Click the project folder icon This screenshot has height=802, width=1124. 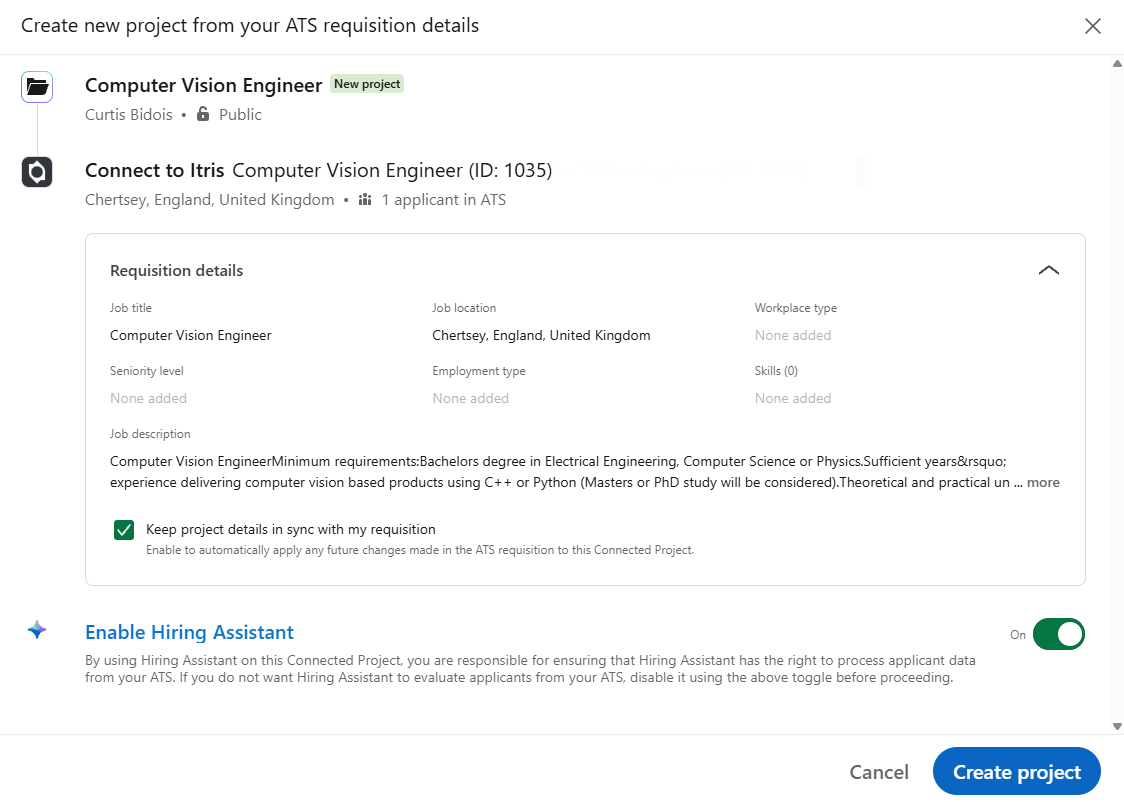point(37,87)
